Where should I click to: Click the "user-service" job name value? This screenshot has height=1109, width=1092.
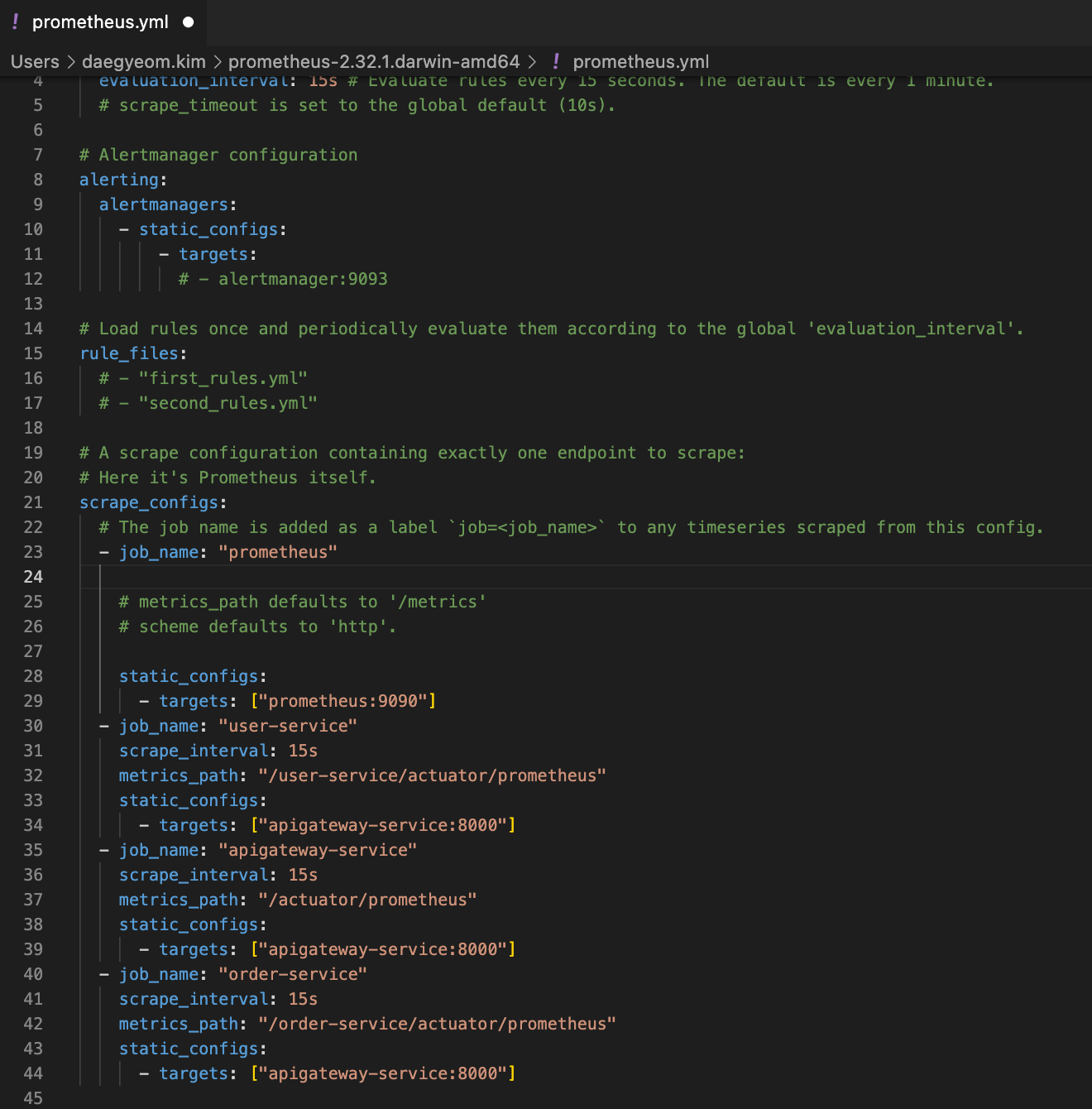[x=288, y=726]
